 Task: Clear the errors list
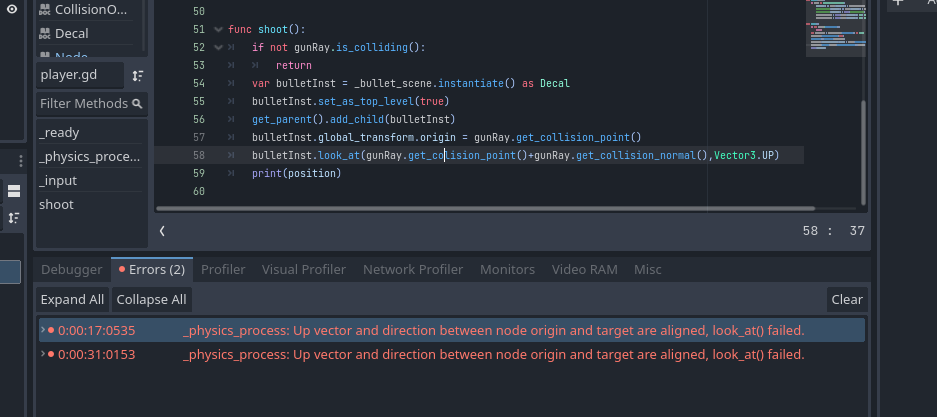pyautogui.click(x=847, y=299)
